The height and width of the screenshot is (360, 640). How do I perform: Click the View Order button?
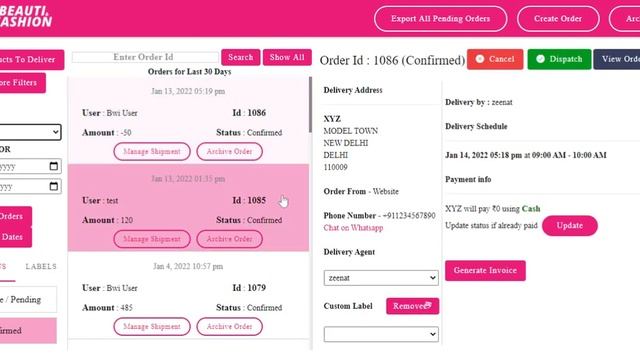tap(617, 59)
